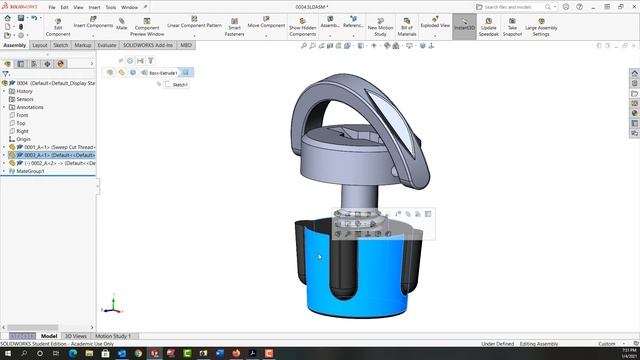640x360 pixels.
Task: Switch to the Evaluate ribbon tab
Action: coord(107,45)
